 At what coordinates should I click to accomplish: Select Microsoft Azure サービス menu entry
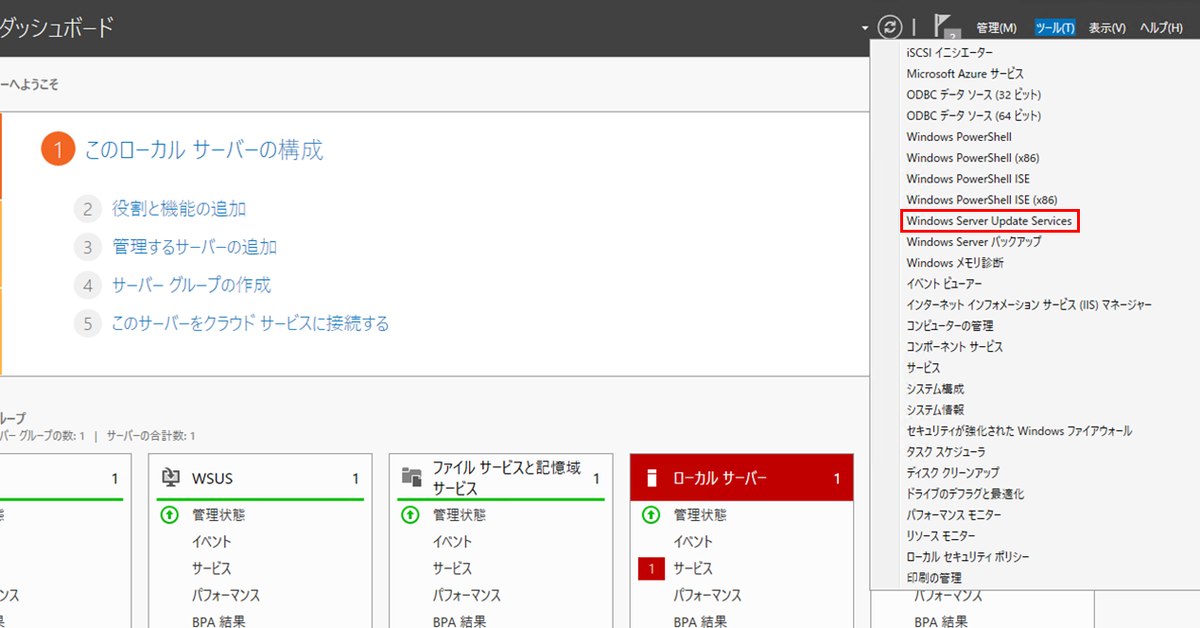click(x=965, y=73)
